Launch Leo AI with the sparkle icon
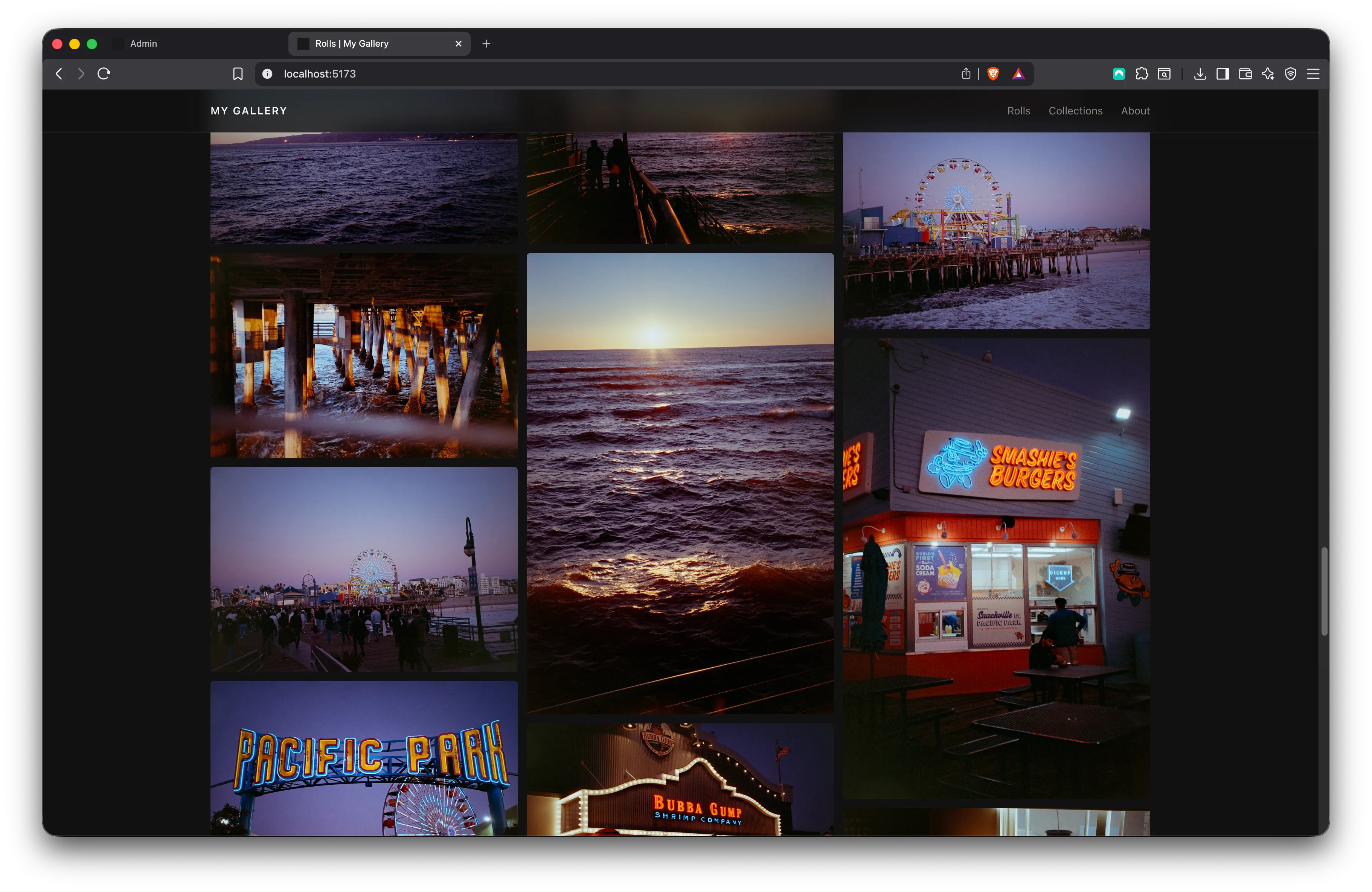Screen dimensions: 1372x892 coord(1268,73)
